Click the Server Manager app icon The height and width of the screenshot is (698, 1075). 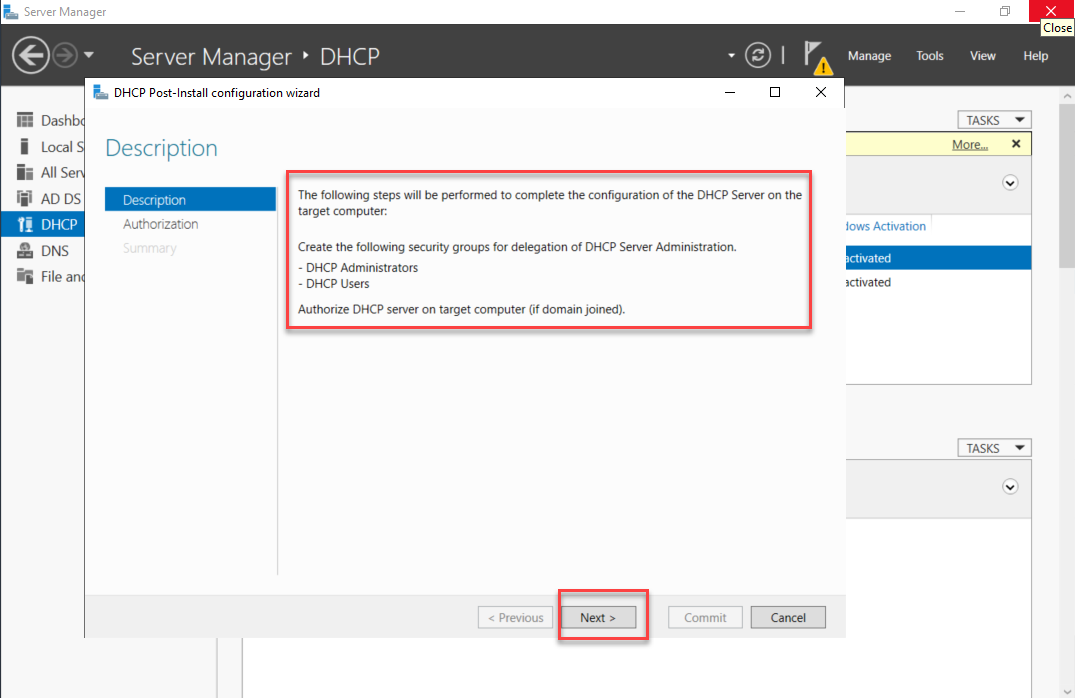point(10,12)
